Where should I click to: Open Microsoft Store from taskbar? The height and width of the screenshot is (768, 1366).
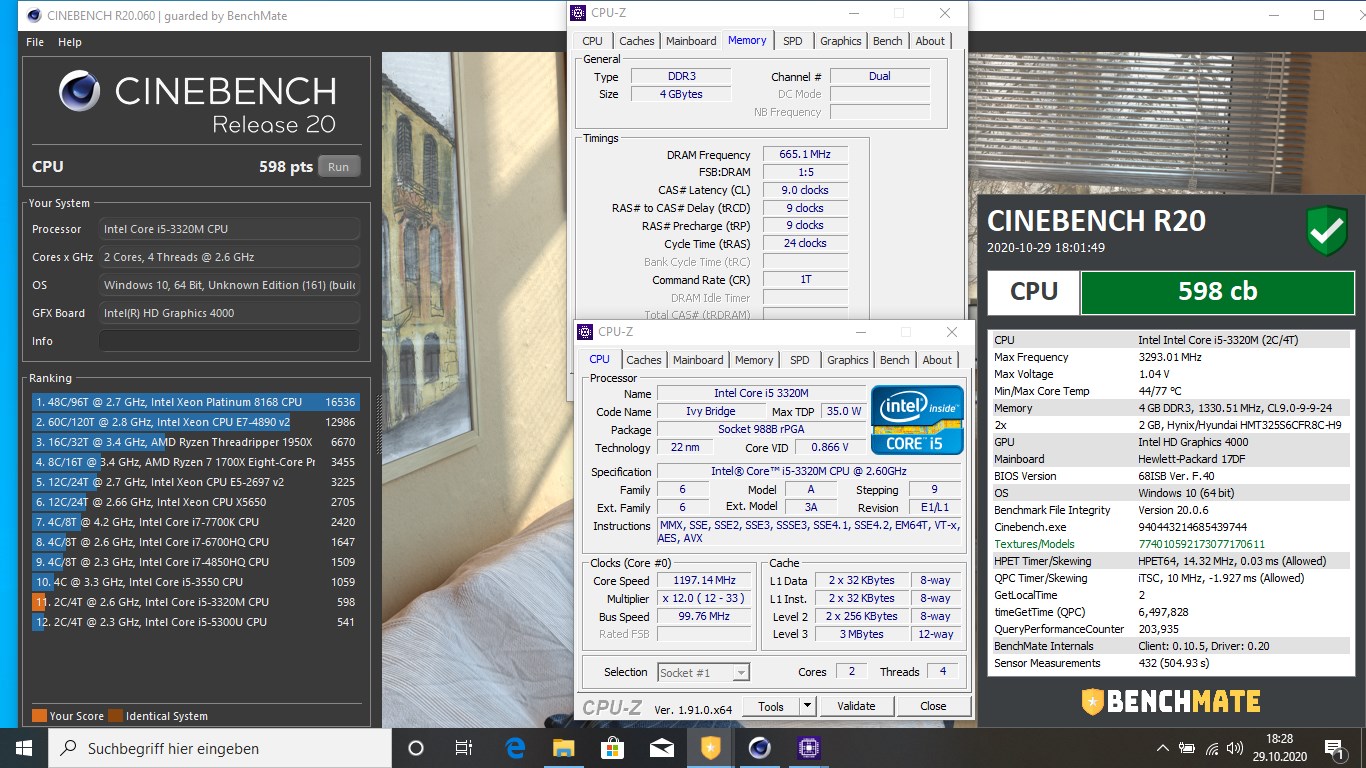pos(612,748)
